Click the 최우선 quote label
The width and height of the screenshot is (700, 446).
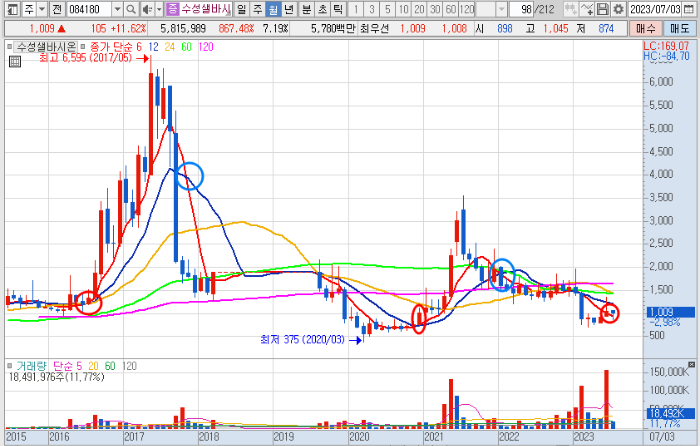point(374,29)
